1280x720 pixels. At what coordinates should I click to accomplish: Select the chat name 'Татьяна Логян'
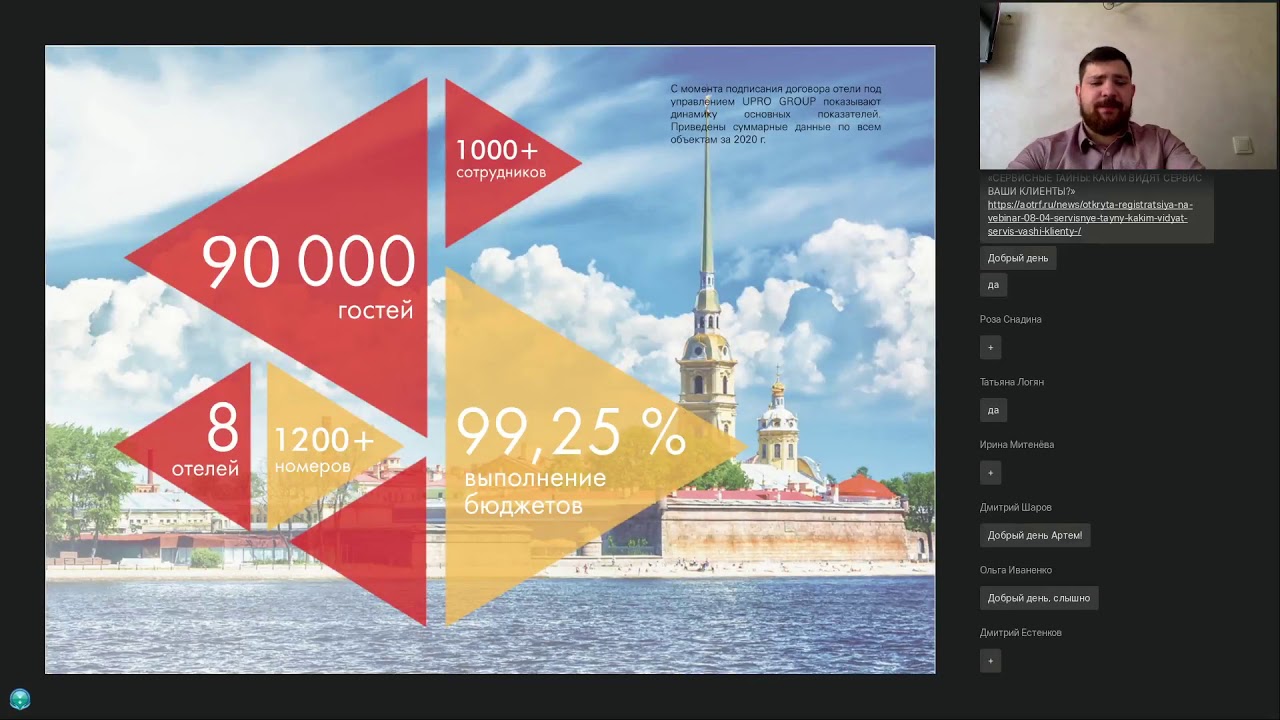[1011, 382]
